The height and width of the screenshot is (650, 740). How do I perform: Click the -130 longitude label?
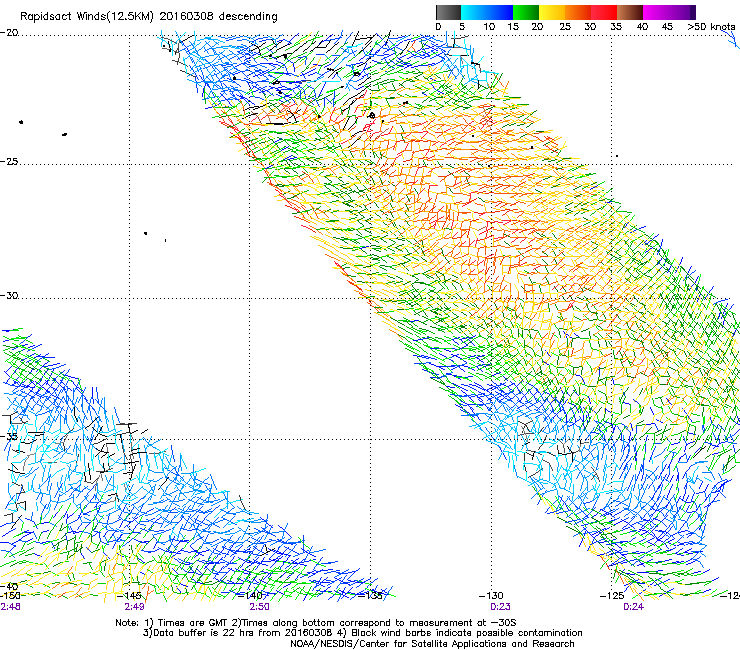click(x=491, y=595)
